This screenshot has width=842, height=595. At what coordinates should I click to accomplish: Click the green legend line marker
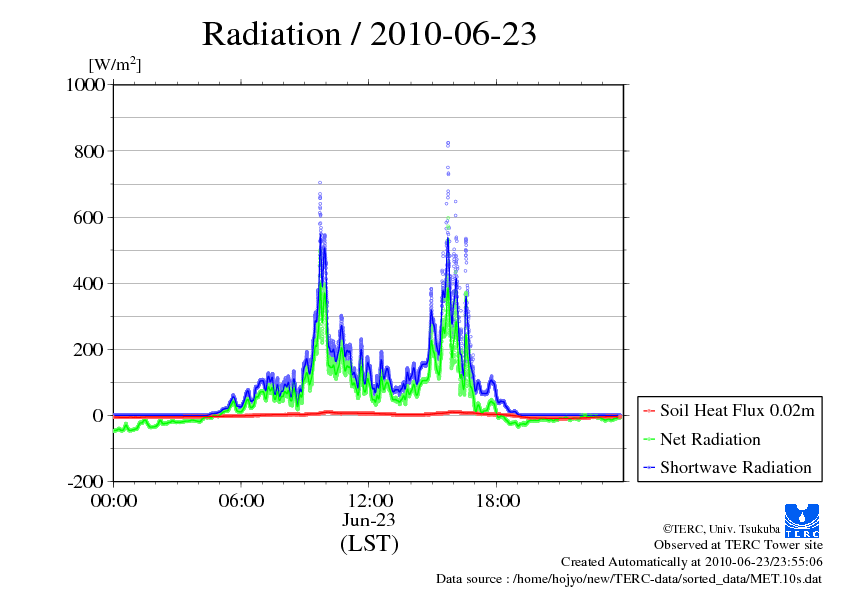(x=649, y=439)
